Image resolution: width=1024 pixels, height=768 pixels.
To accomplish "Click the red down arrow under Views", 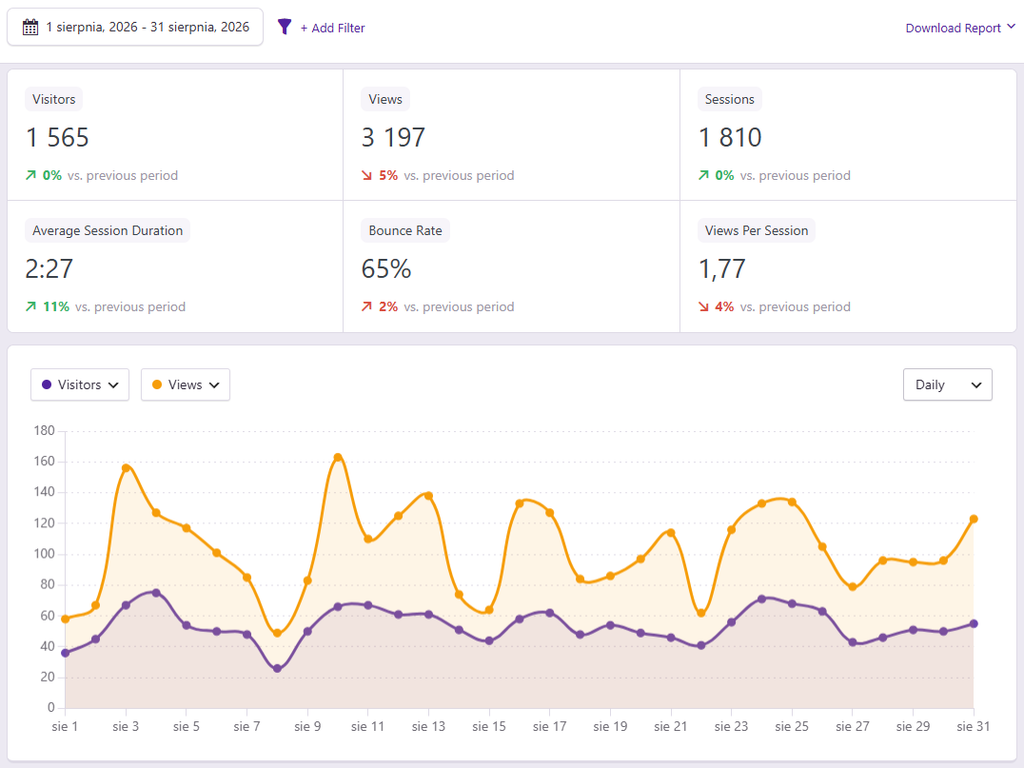I will (367, 175).
